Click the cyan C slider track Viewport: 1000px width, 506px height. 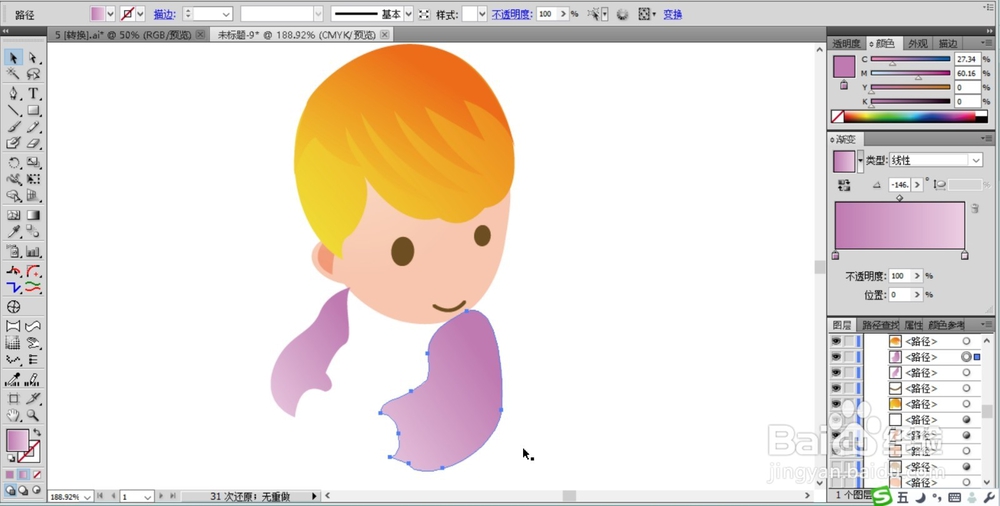tap(910, 59)
